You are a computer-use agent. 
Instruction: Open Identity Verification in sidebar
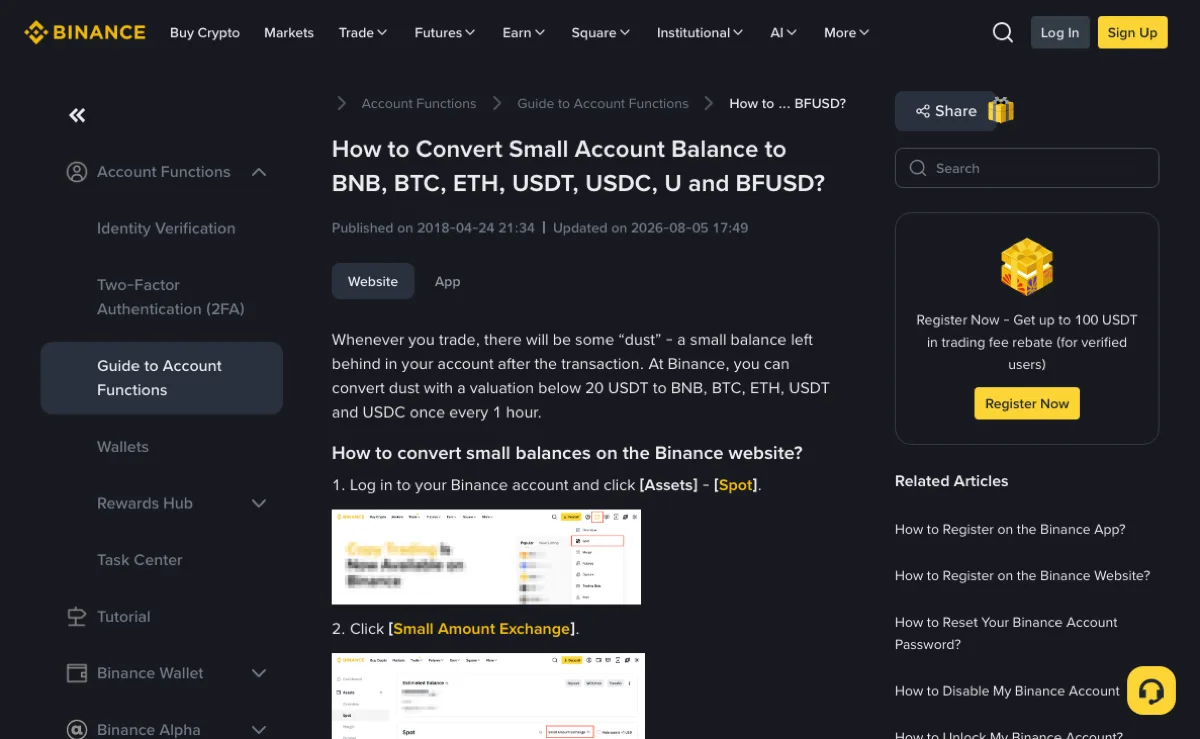166,228
